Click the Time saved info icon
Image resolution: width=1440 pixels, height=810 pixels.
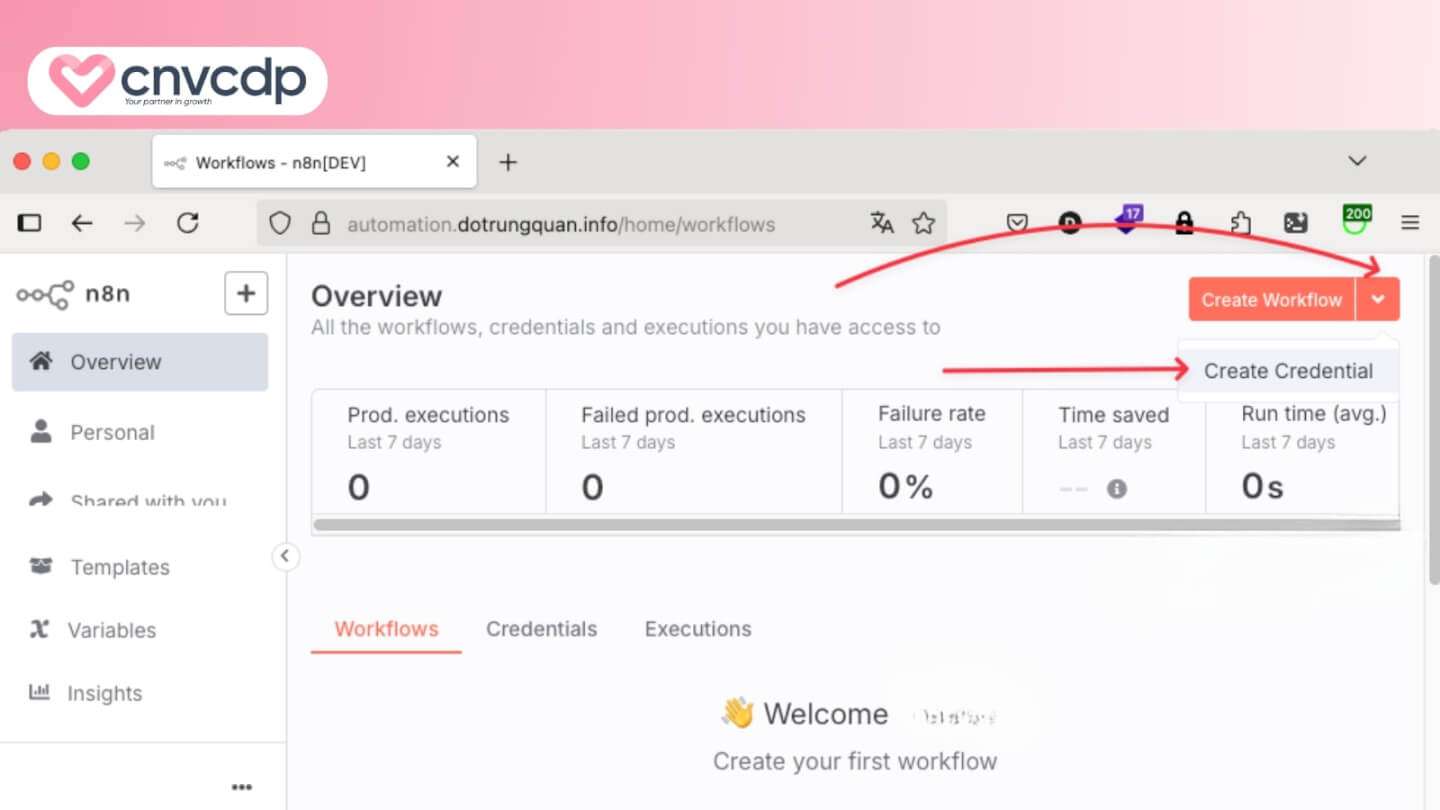tap(1117, 488)
